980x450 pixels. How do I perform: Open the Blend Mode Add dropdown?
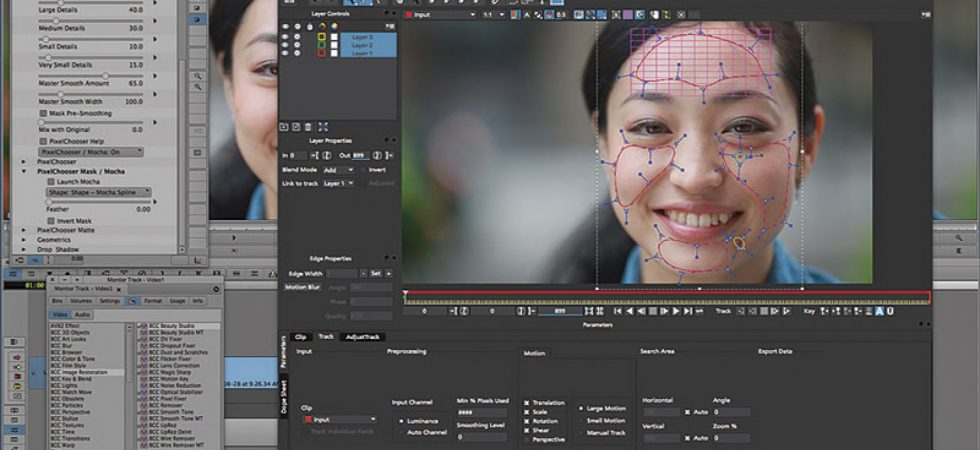340,169
